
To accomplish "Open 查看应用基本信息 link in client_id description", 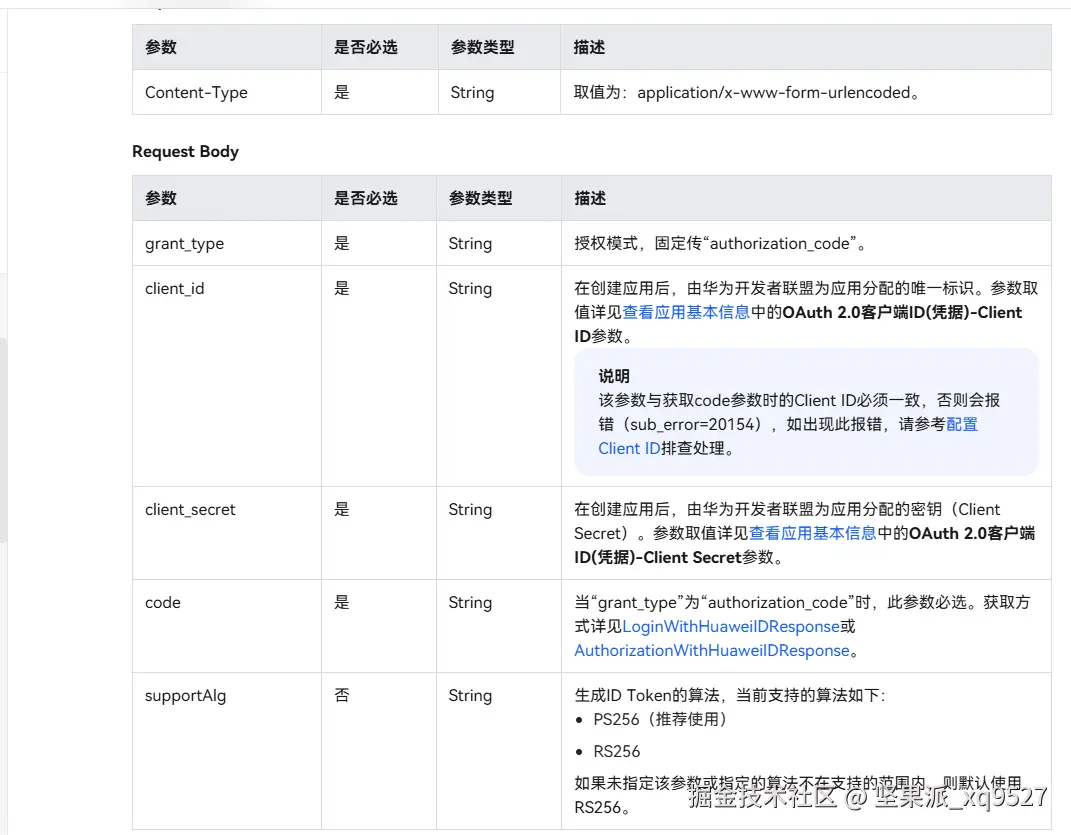I will click(686, 312).
